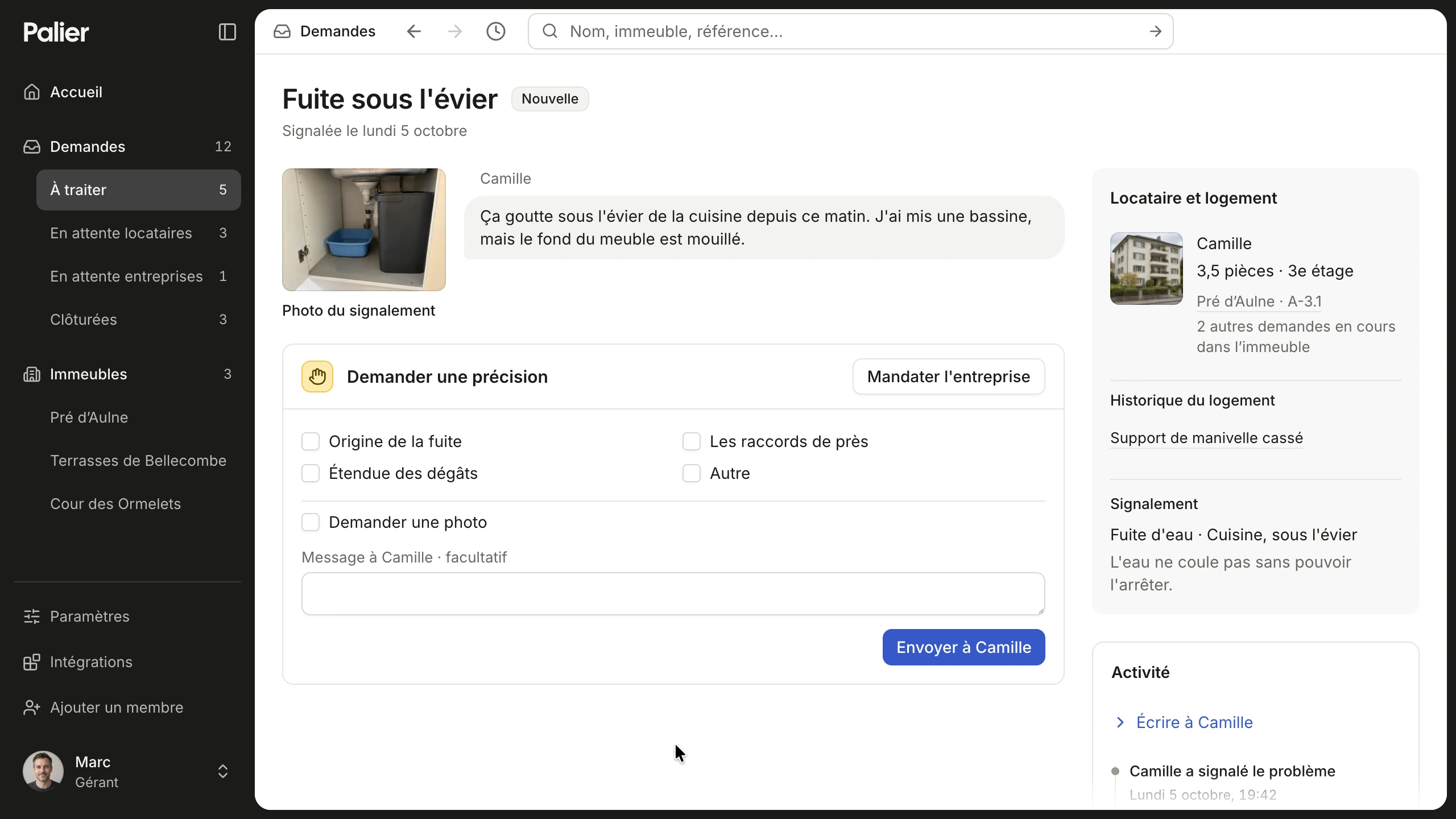Tick the Autre checkbox
Screen dimensions: 1456x819
tap(692, 473)
